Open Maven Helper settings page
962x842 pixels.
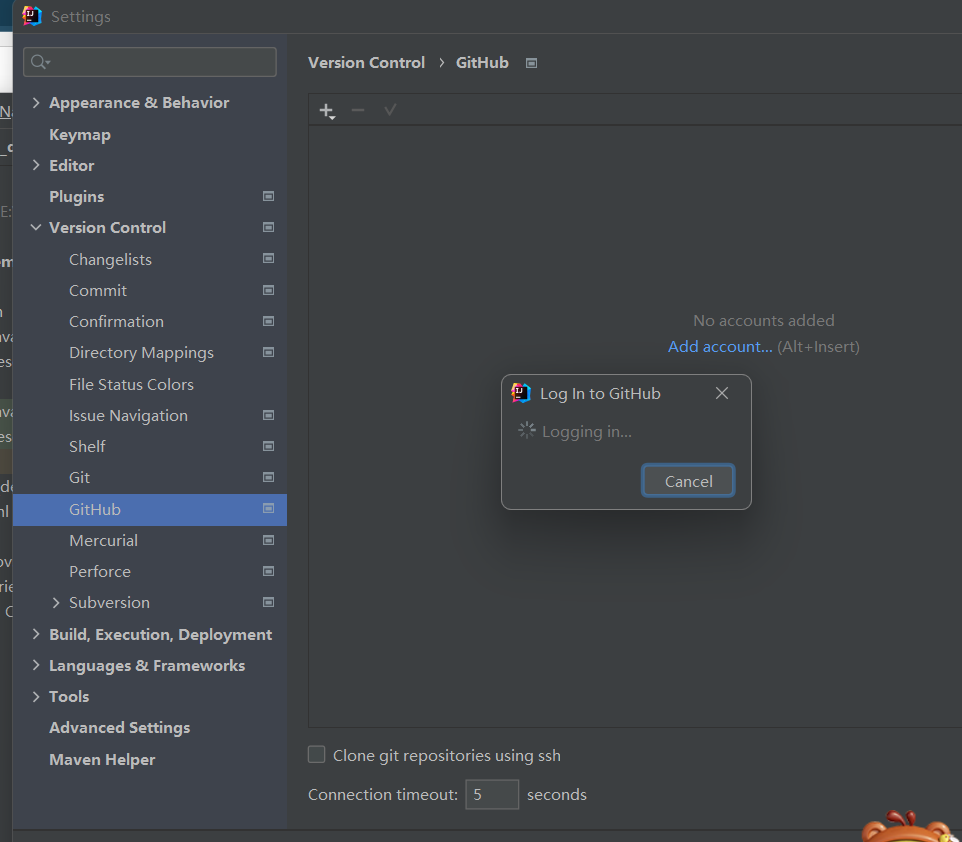pyautogui.click(x=102, y=760)
